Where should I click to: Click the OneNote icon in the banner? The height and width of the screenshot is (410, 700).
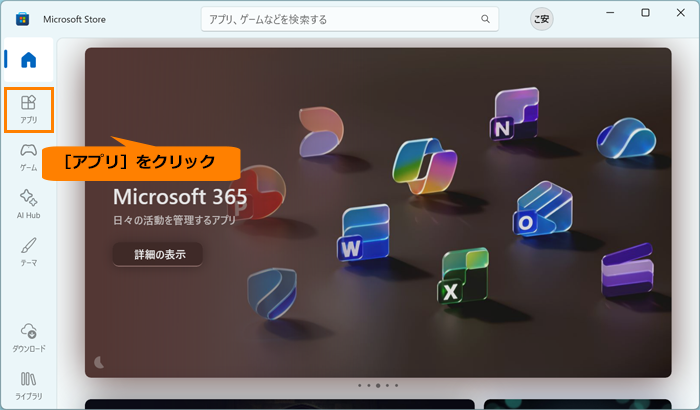tap(514, 114)
